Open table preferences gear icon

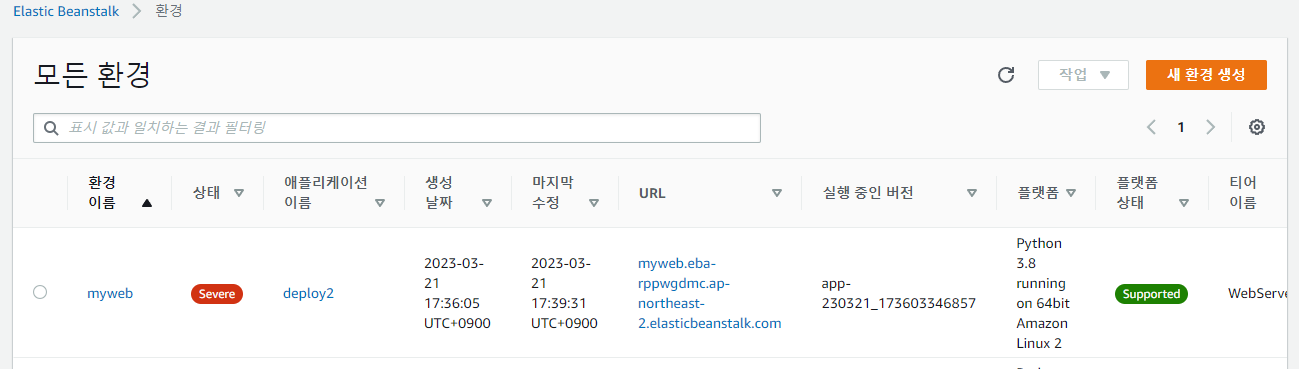(1257, 127)
